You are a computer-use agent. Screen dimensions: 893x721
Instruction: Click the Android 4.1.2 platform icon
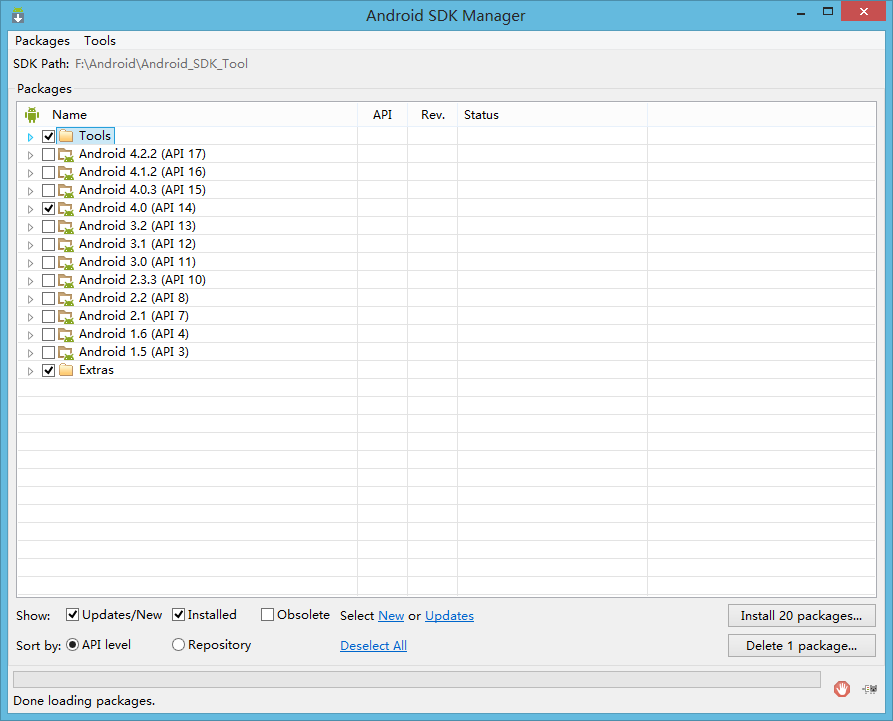pos(66,173)
